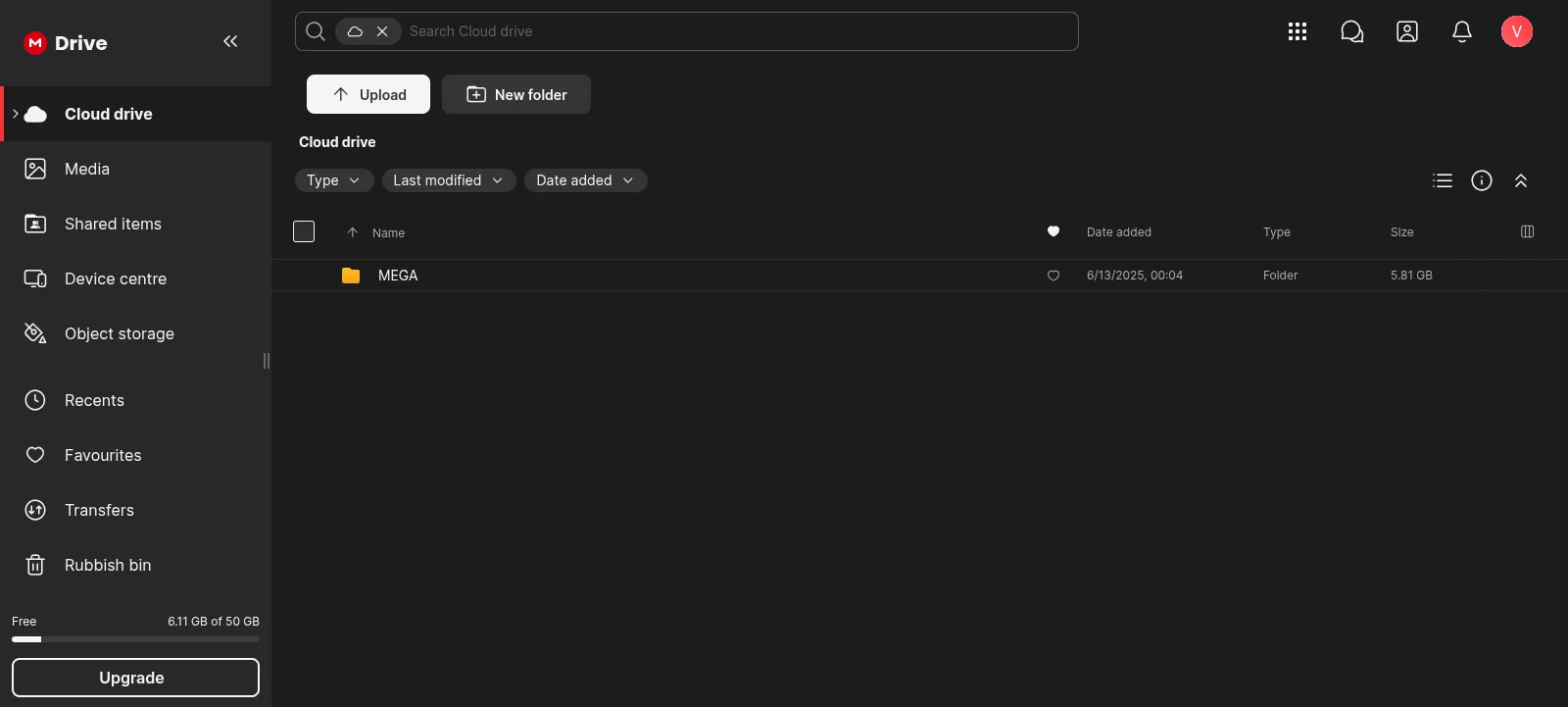Click the search magnifier icon
Image resolution: width=1568 pixels, height=707 pixels.
click(316, 31)
